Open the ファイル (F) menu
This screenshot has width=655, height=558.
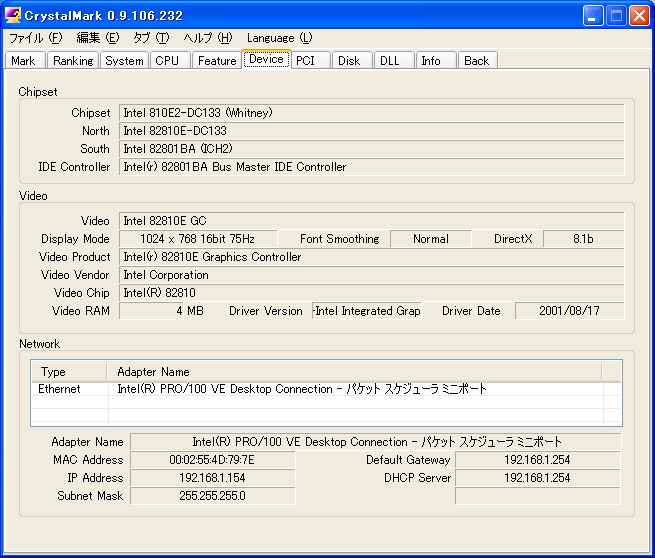[x=36, y=38]
